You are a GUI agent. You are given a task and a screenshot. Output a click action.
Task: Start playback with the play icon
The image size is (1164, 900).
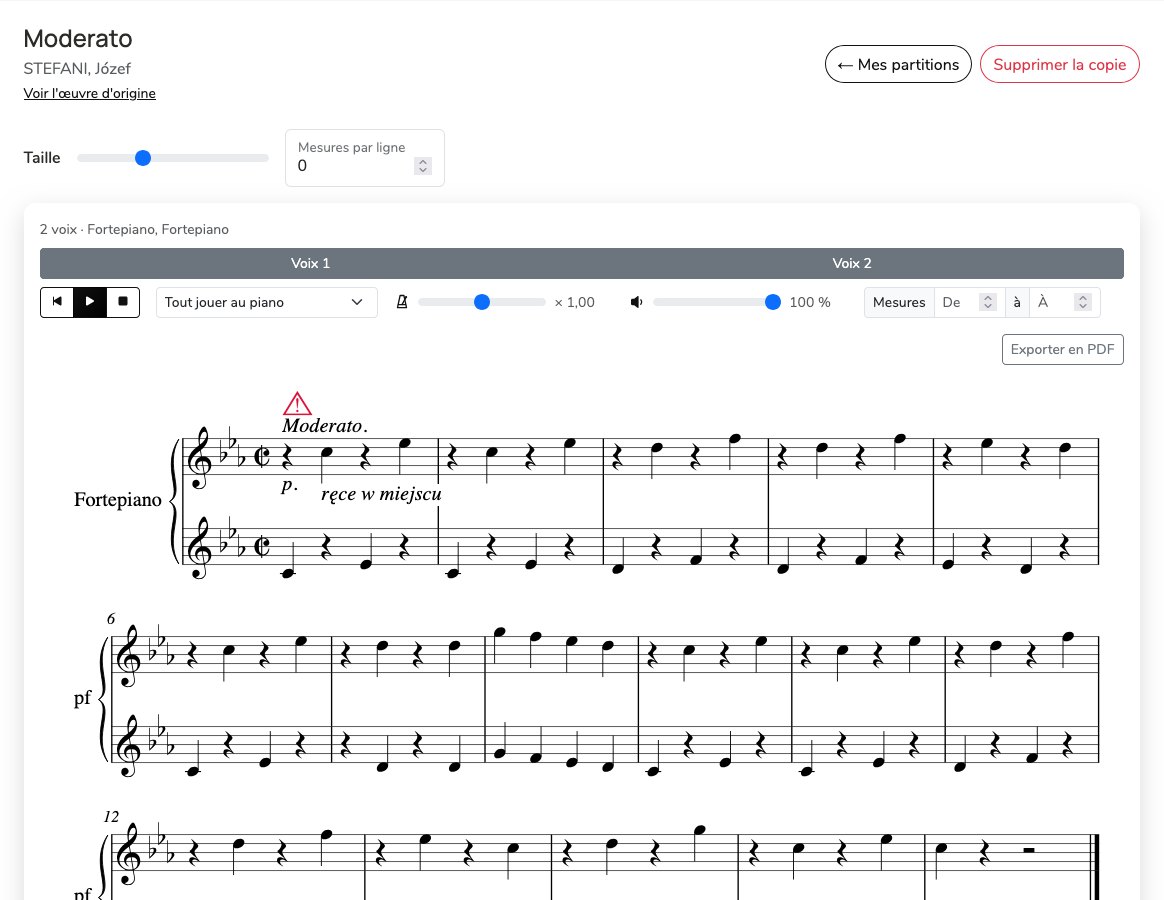[x=90, y=302]
